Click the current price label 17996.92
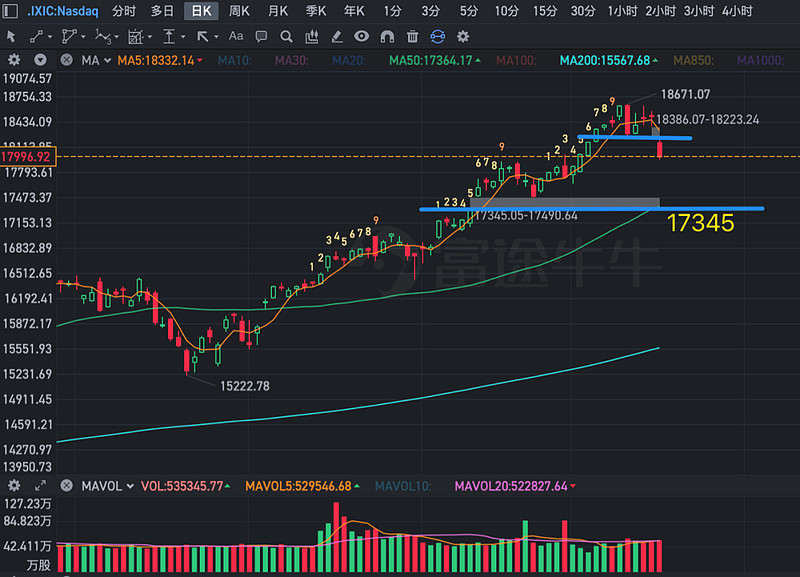Screen dimensions: 800x577 (x=27, y=157)
